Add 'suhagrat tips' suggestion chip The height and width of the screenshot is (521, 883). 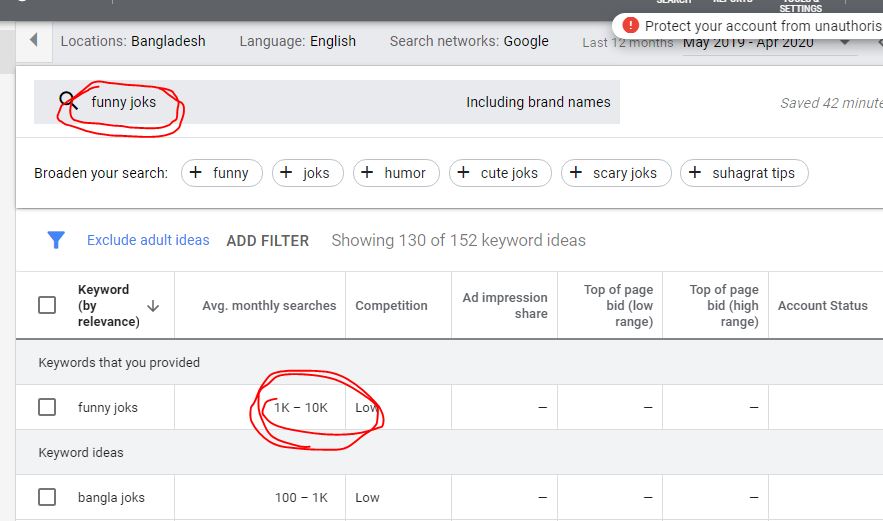click(x=744, y=173)
